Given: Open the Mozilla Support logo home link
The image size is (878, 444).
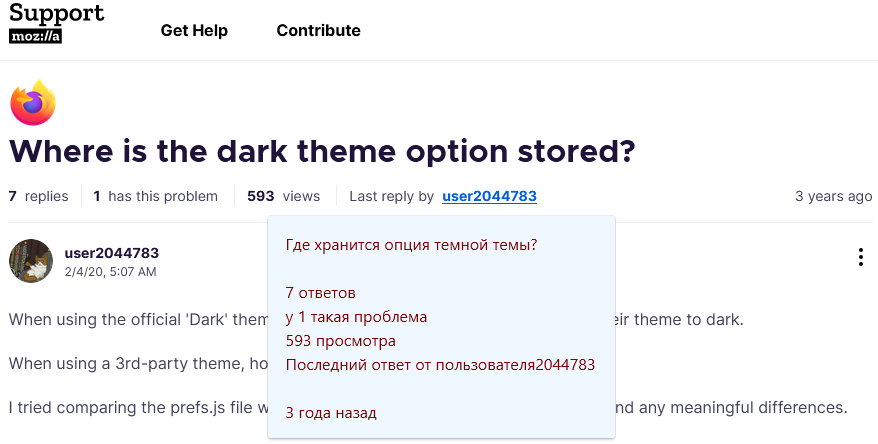Looking at the screenshot, I should [57, 22].
